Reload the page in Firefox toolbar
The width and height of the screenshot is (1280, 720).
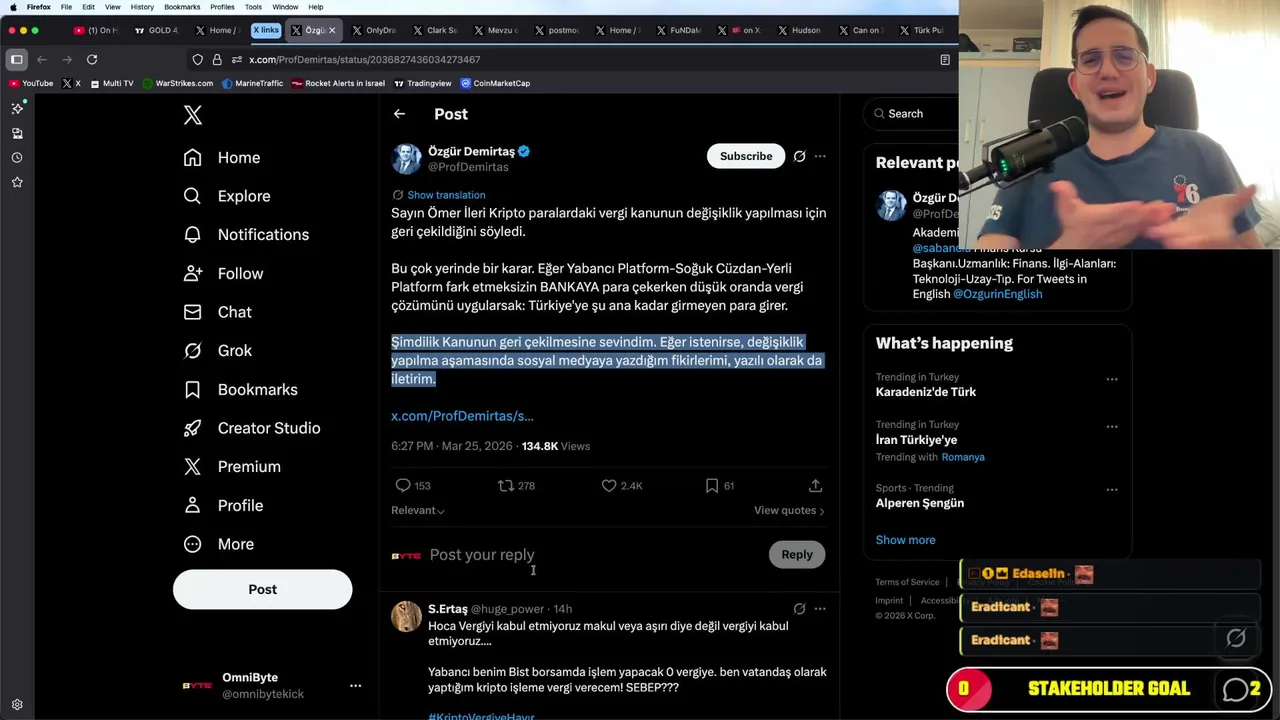pyautogui.click(x=92, y=60)
